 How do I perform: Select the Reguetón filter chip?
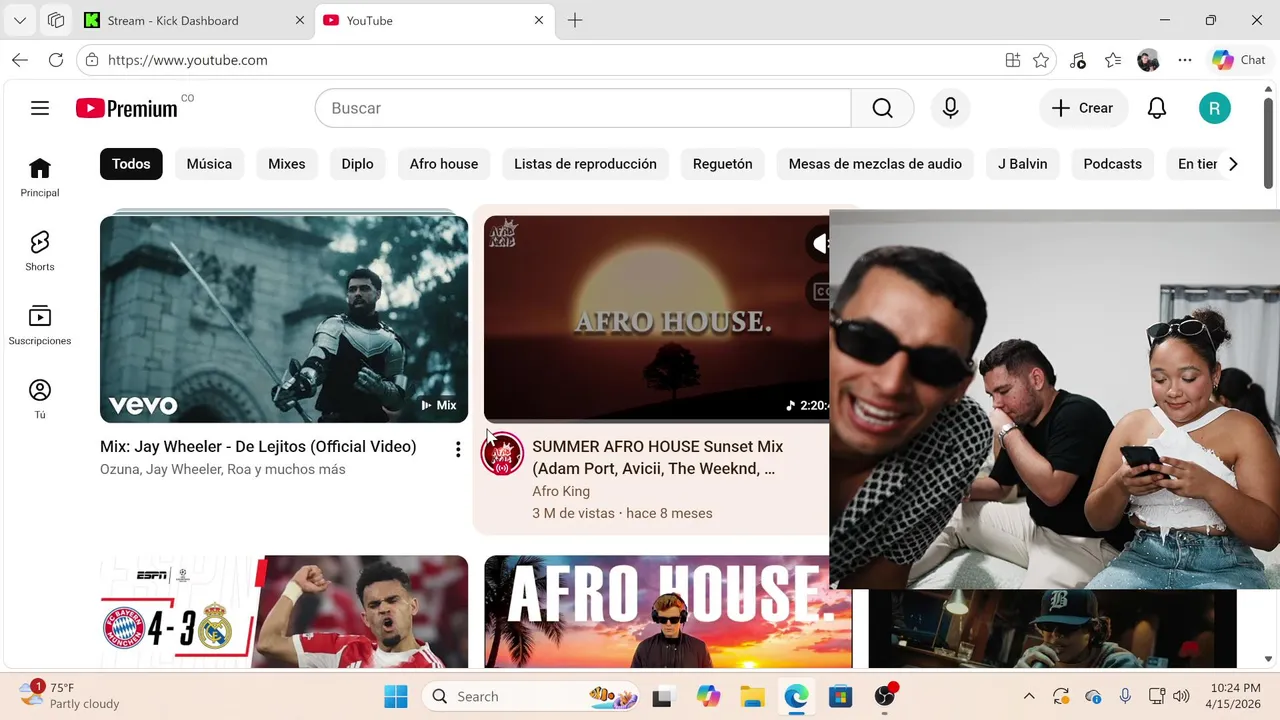tap(723, 164)
